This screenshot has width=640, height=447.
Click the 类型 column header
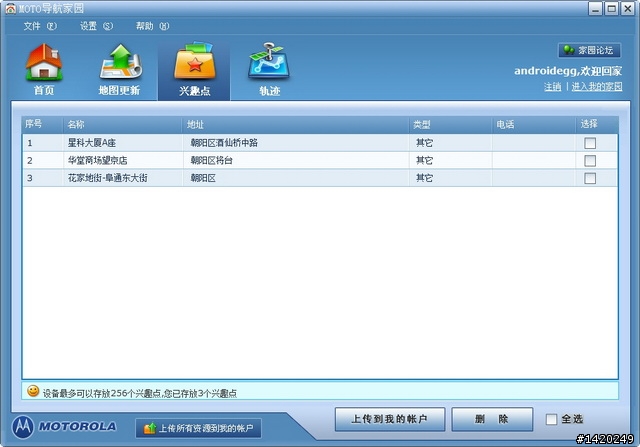[x=451, y=124]
